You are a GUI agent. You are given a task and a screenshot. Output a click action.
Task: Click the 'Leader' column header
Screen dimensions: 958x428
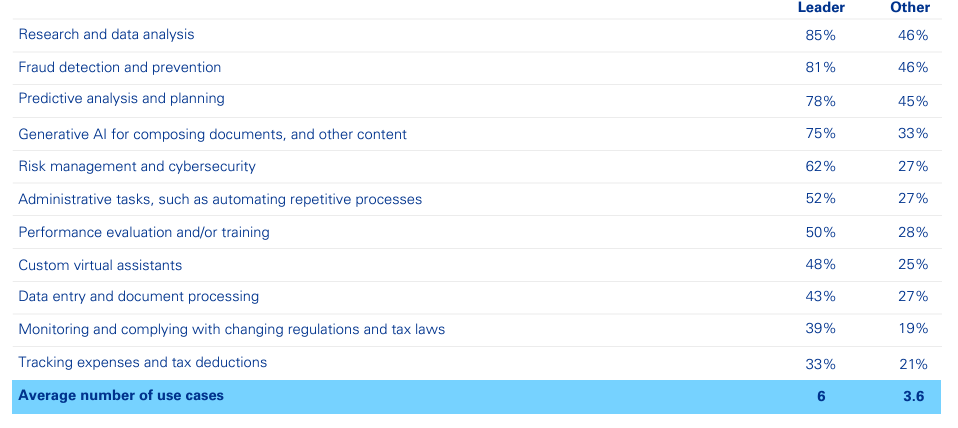tap(820, 7)
